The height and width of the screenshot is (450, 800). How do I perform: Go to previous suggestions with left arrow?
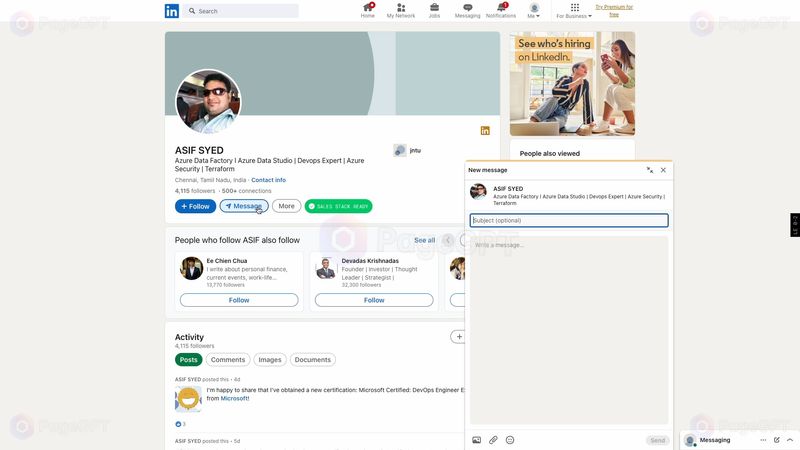coord(448,240)
